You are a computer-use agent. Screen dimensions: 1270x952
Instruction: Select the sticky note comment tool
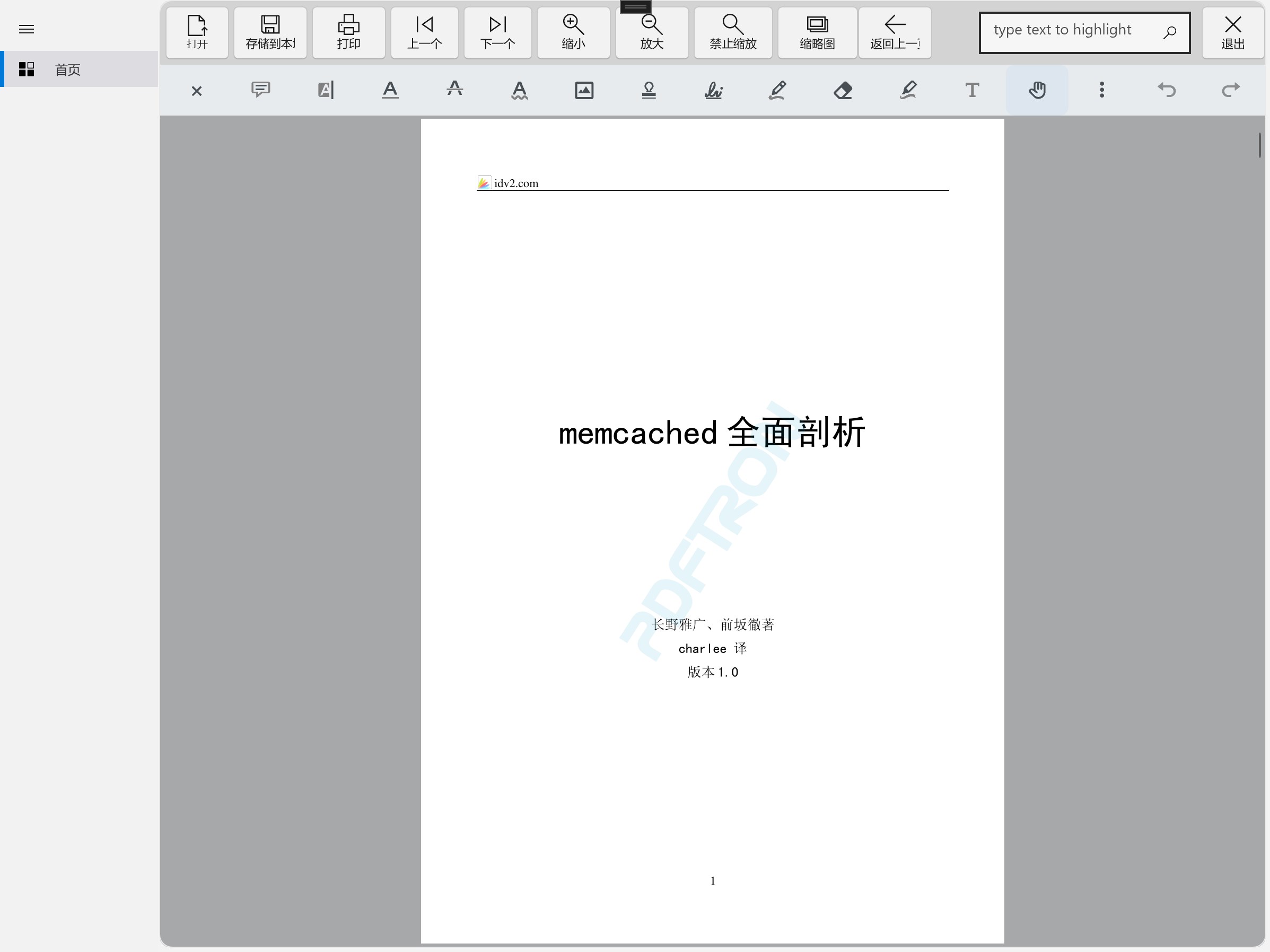261,90
